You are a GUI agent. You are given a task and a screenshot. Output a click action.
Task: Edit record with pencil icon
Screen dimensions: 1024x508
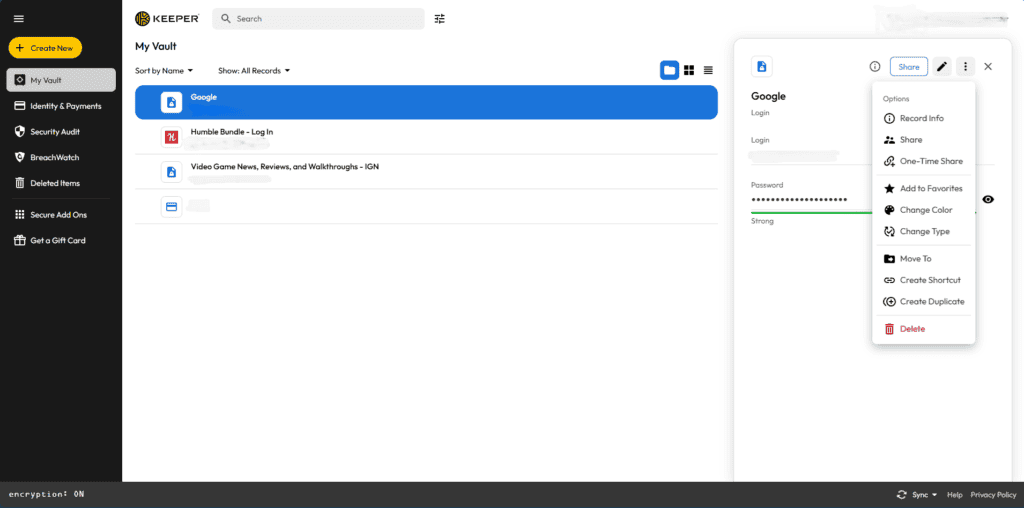942,67
